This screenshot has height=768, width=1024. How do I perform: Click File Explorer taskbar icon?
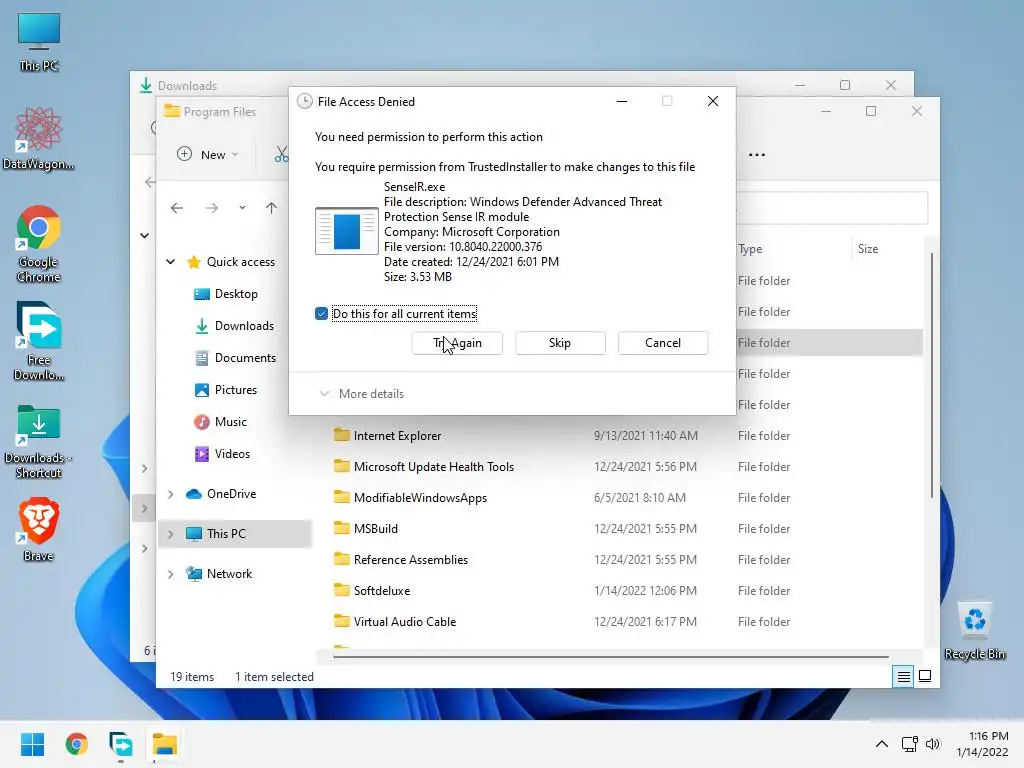[165, 744]
